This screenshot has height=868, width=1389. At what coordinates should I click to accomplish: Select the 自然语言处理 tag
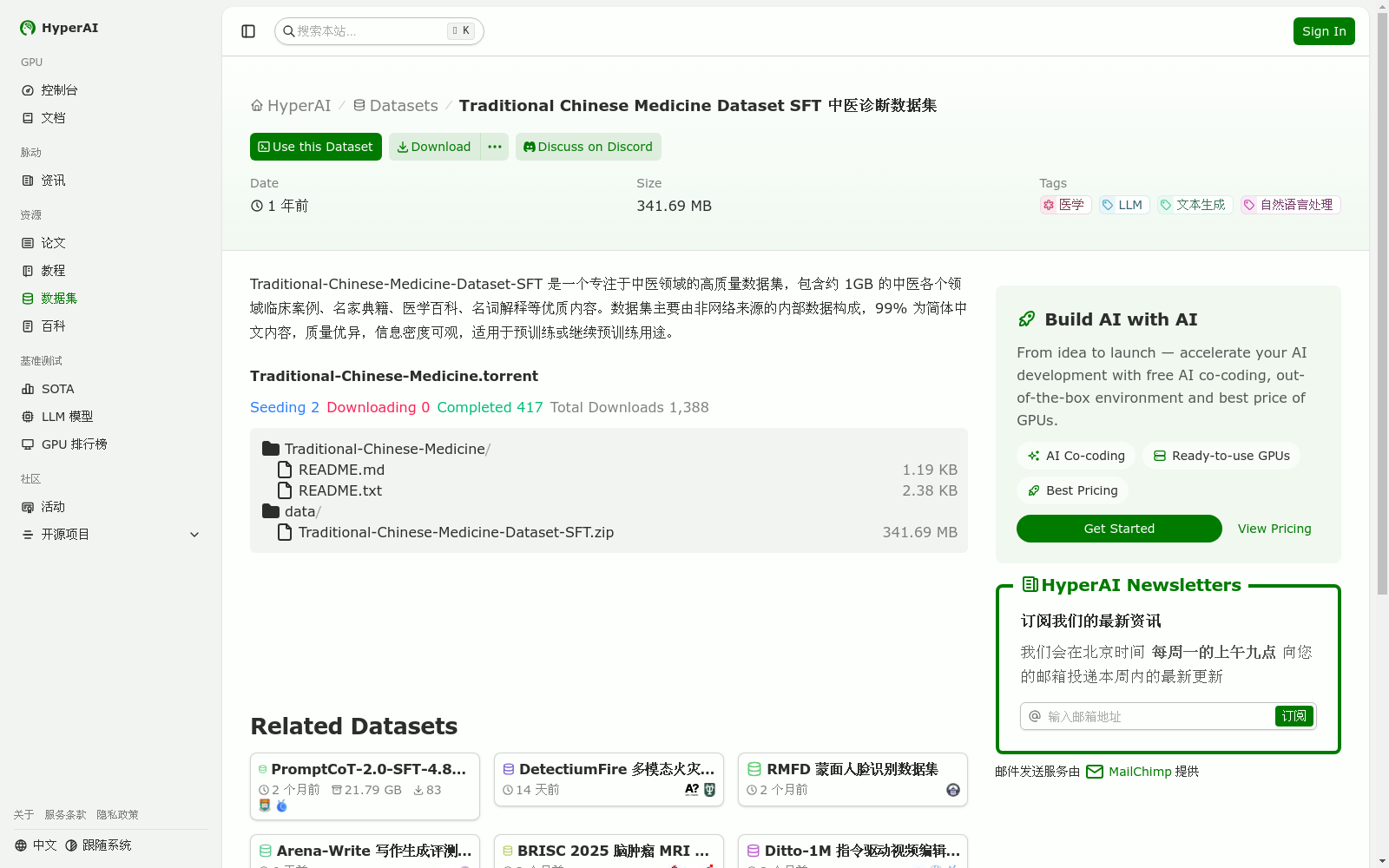point(1291,205)
